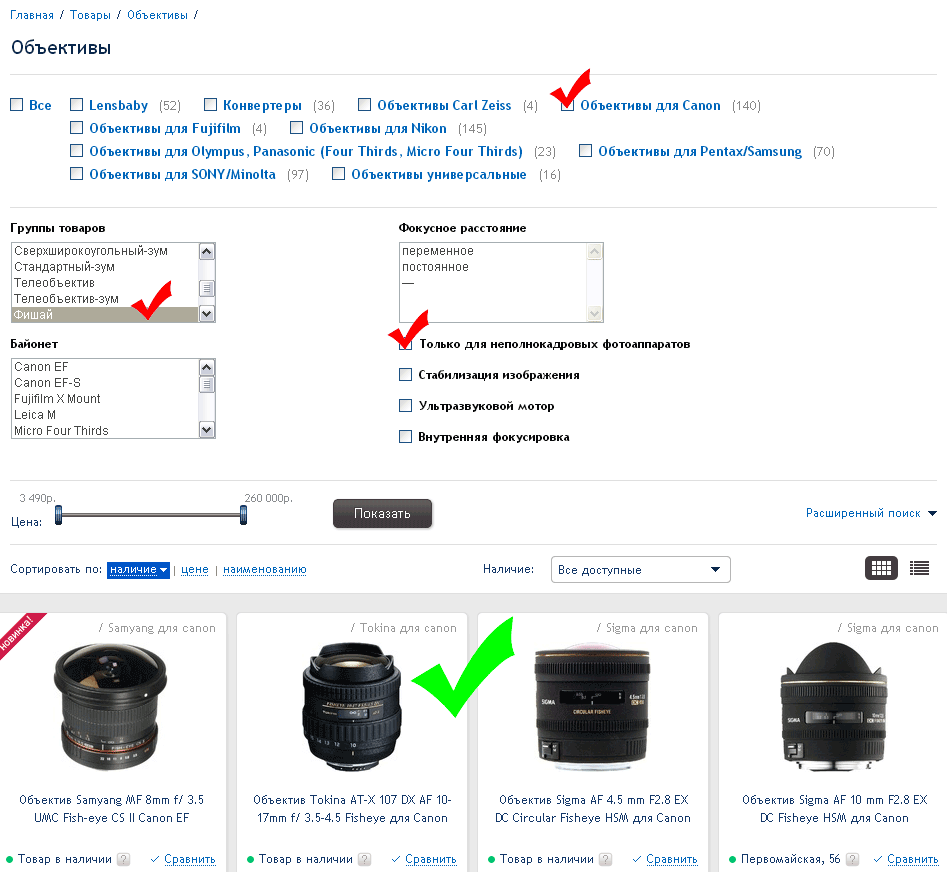Check the Конвертеры checkbox
The width and height of the screenshot is (947, 872).
(x=210, y=104)
